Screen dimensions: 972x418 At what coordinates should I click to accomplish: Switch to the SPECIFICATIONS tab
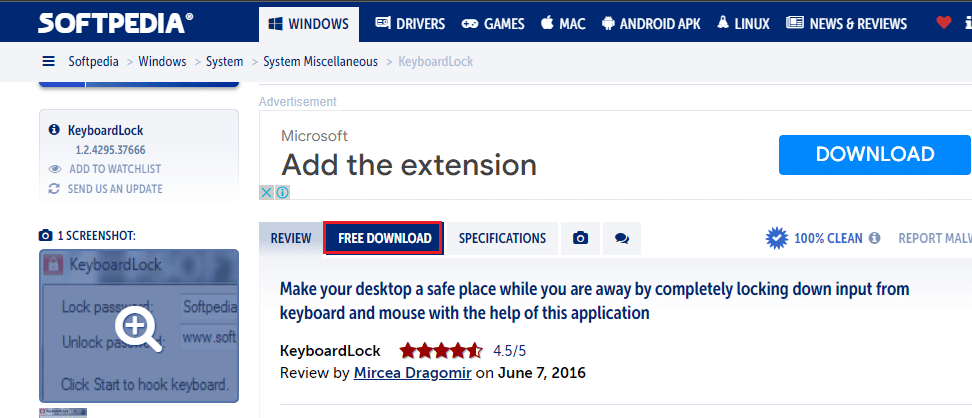[x=502, y=238]
